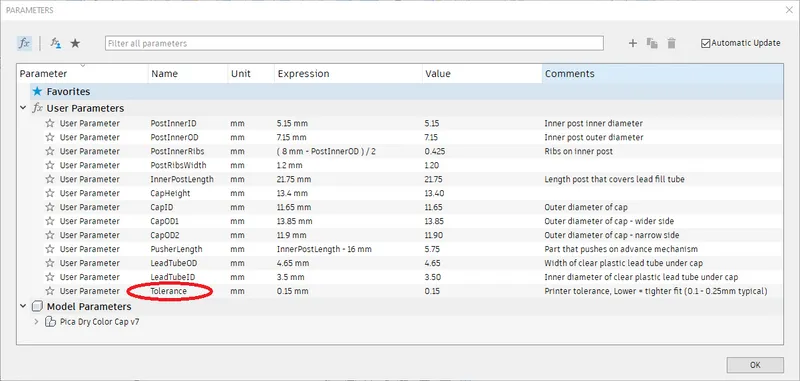Click the delete trash icon
The width and height of the screenshot is (800, 381).
pos(671,43)
